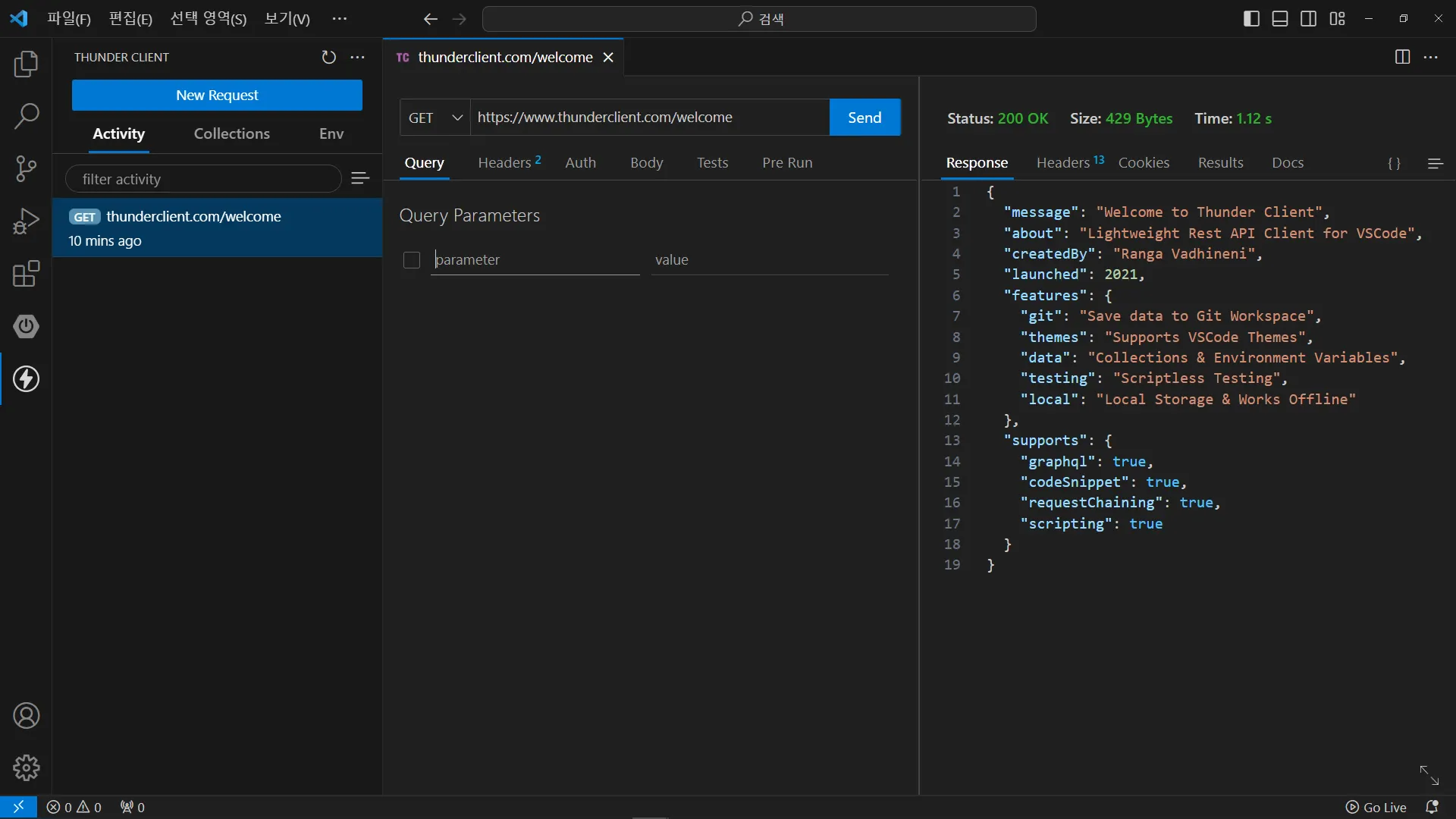This screenshot has width=1456, height=819.
Task: Open the GET method dropdown
Action: click(x=435, y=118)
